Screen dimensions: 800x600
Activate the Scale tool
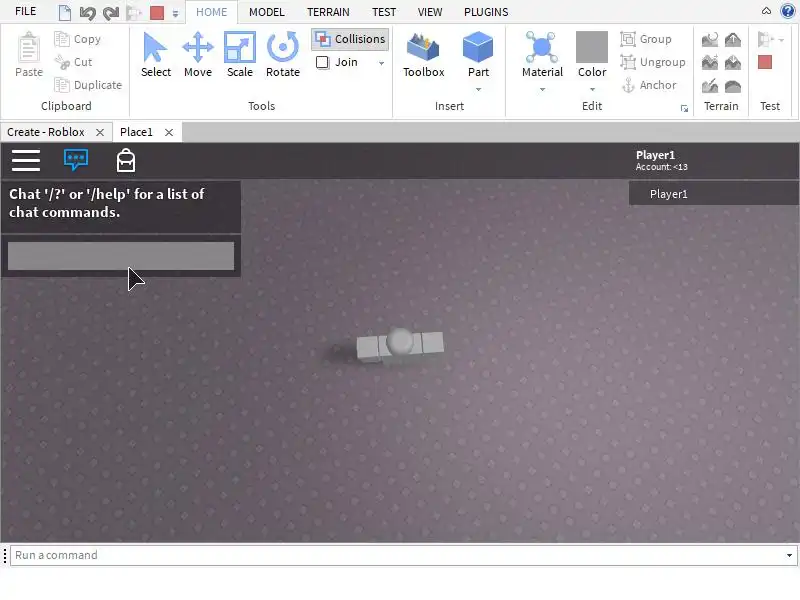click(x=239, y=55)
